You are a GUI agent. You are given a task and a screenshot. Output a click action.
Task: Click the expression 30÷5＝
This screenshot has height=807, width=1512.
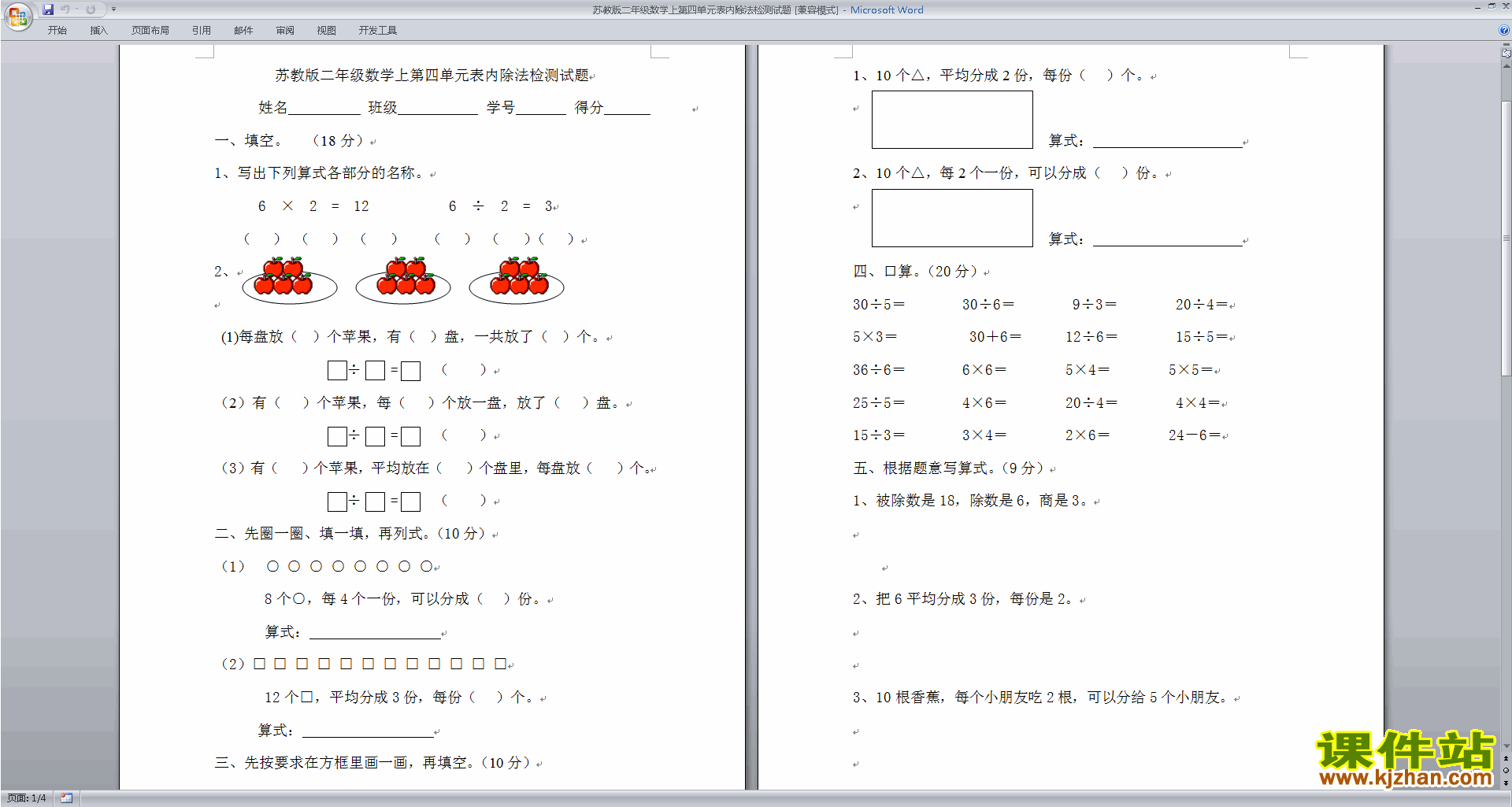pyautogui.click(x=879, y=305)
